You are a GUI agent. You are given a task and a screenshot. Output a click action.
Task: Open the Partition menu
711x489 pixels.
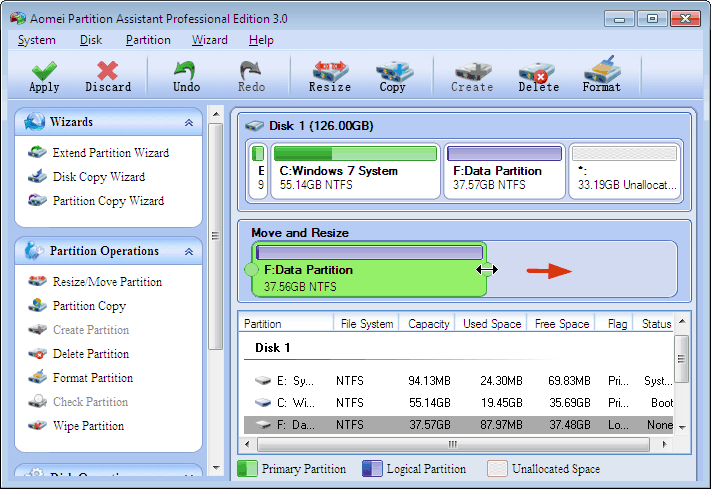148,40
